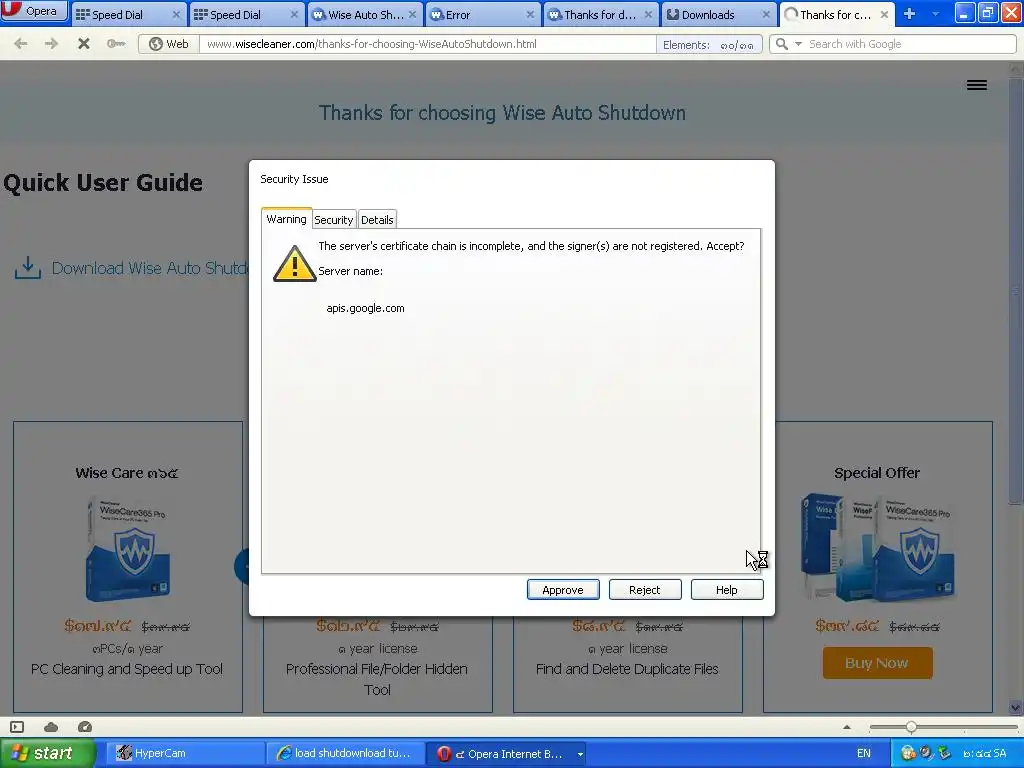Click the Opera Link cloud icon
This screenshot has height=768, width=1024.
pos(51,727)
